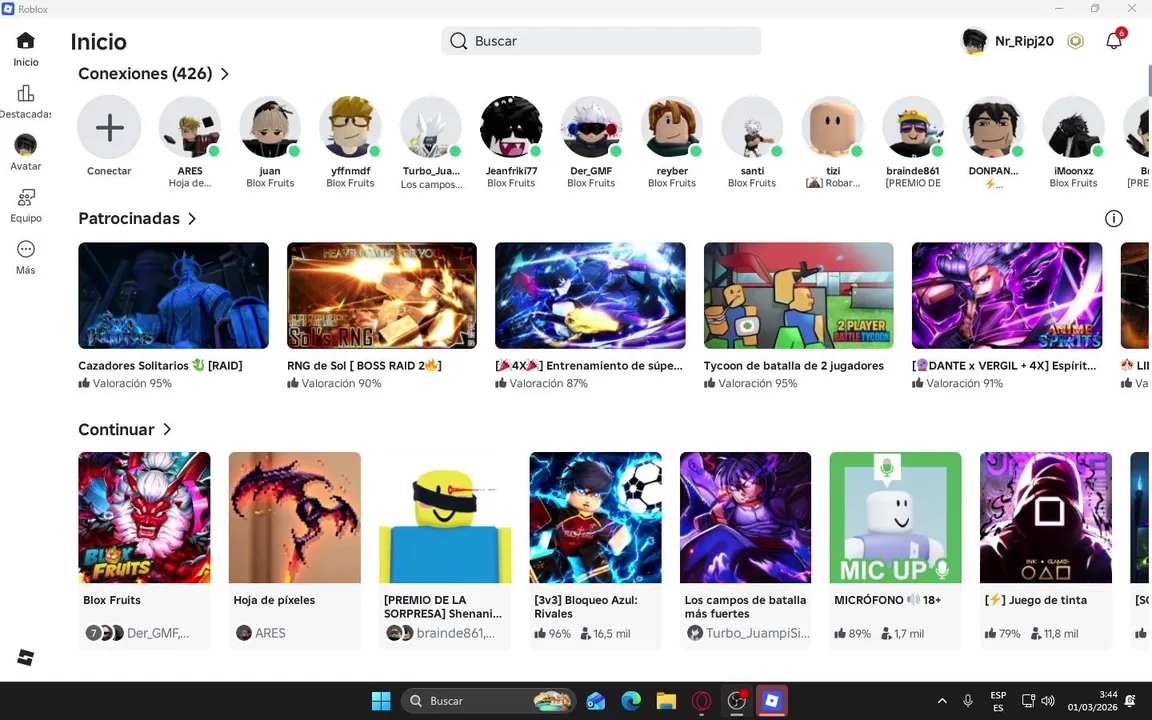Open the volume control in the tray
Viewport: 1152px width, 720px height.
(x=1048, y=701)
